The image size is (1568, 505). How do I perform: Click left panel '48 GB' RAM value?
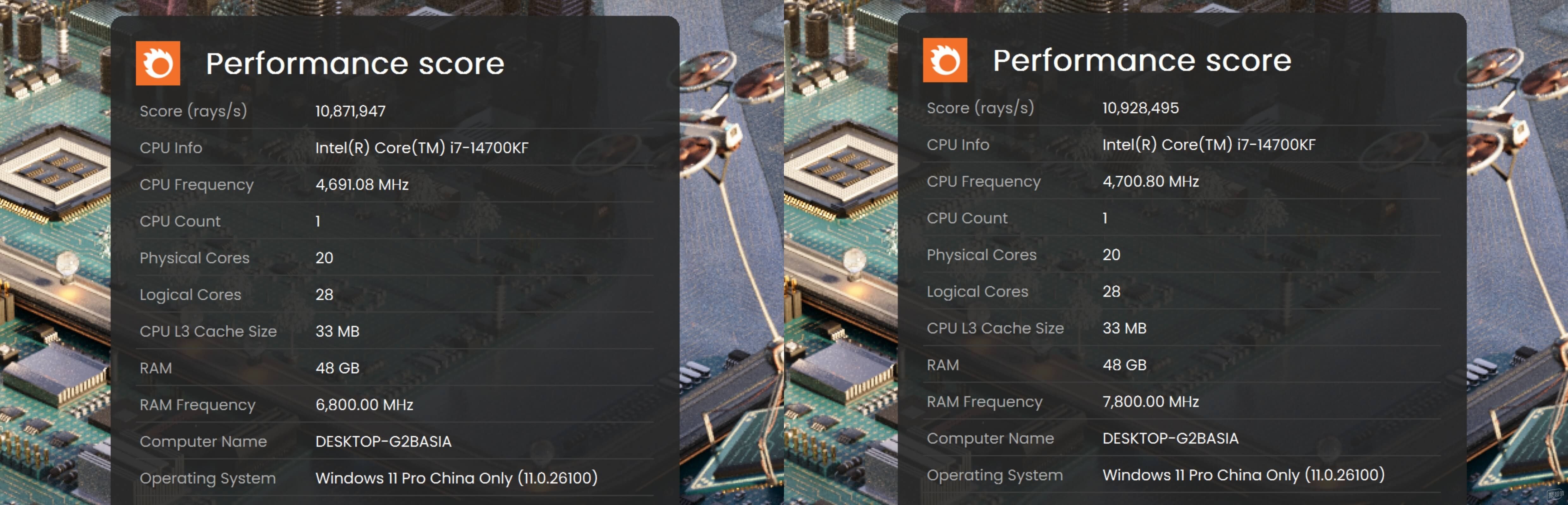[337, 369]
